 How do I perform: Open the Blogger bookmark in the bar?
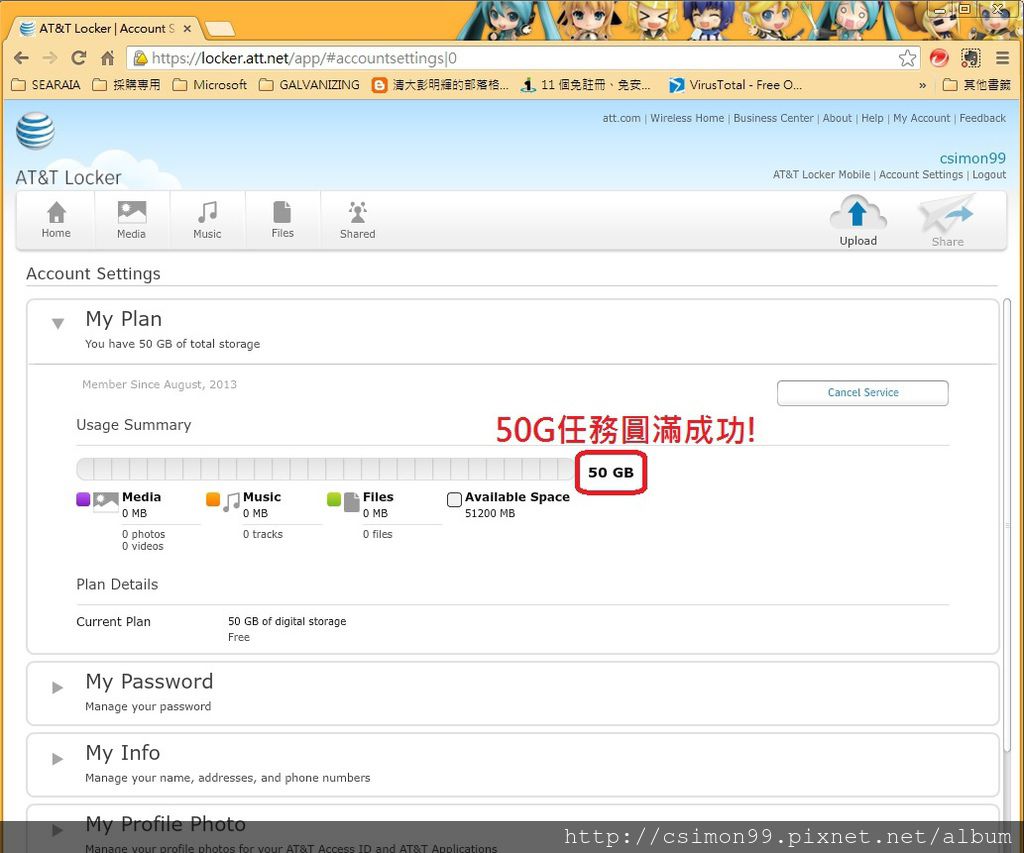[440, 85]
